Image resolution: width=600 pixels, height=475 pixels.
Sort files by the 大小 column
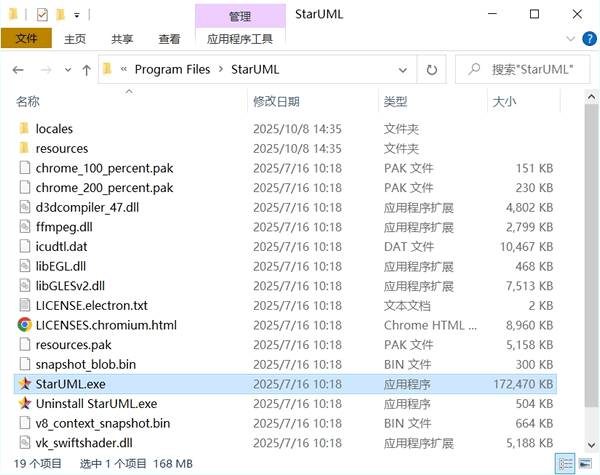(503, 101)
